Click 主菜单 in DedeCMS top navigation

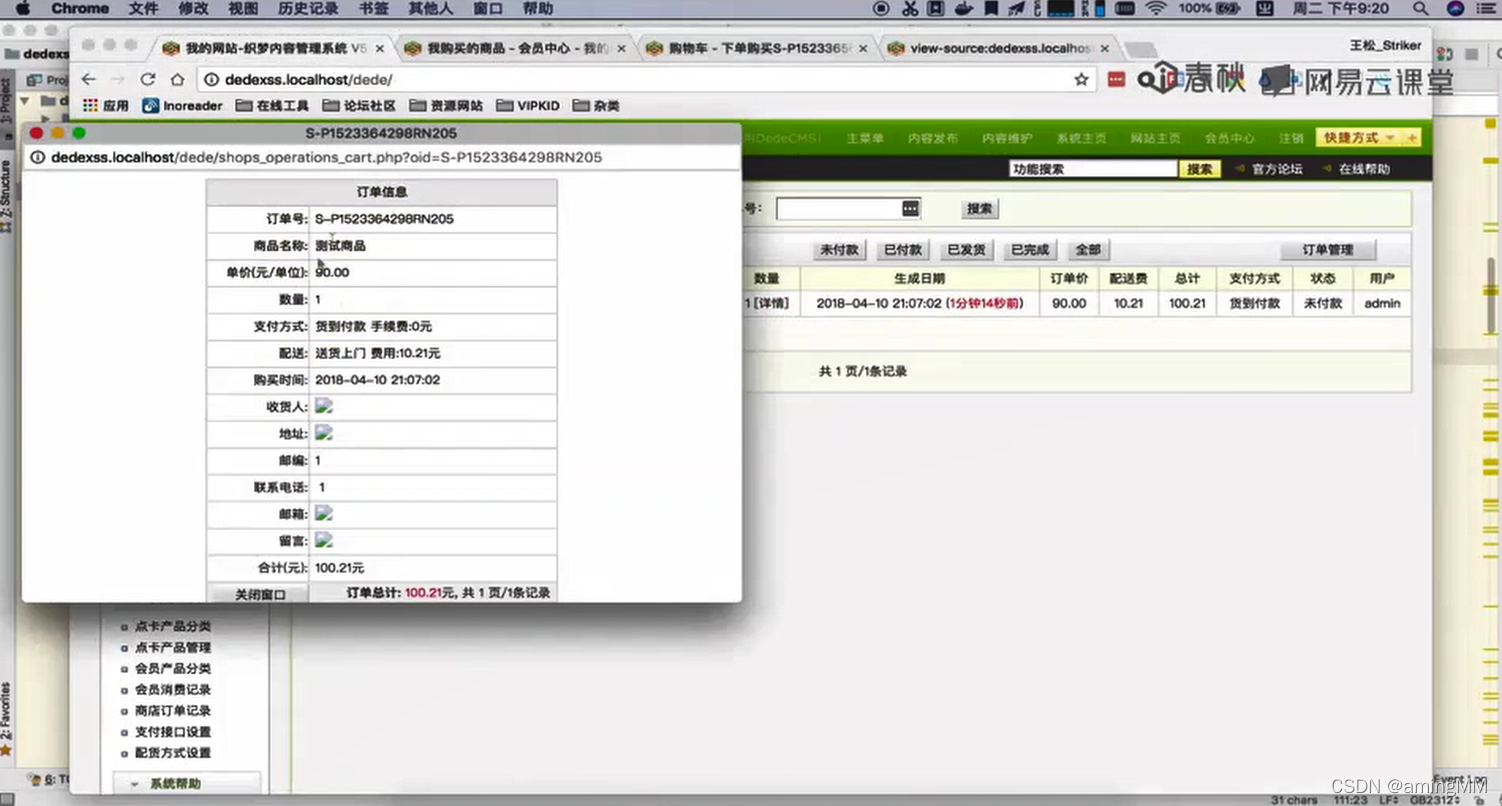(x=865, y=139)
